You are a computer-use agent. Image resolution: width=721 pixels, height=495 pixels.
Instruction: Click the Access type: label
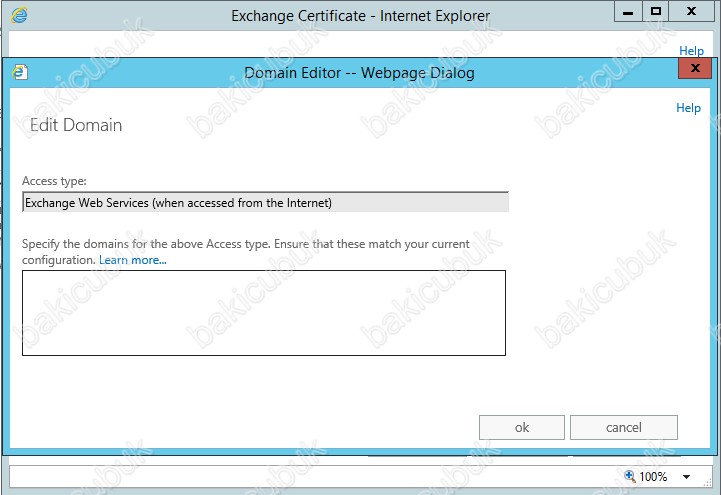[x=54, y=181]
